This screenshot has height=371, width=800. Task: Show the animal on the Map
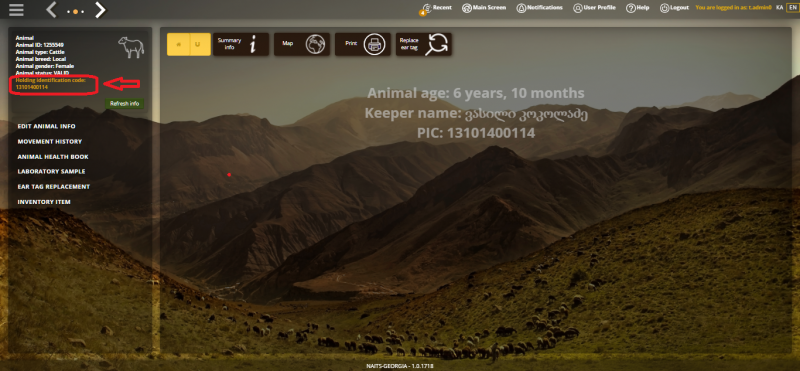point(302,44)
